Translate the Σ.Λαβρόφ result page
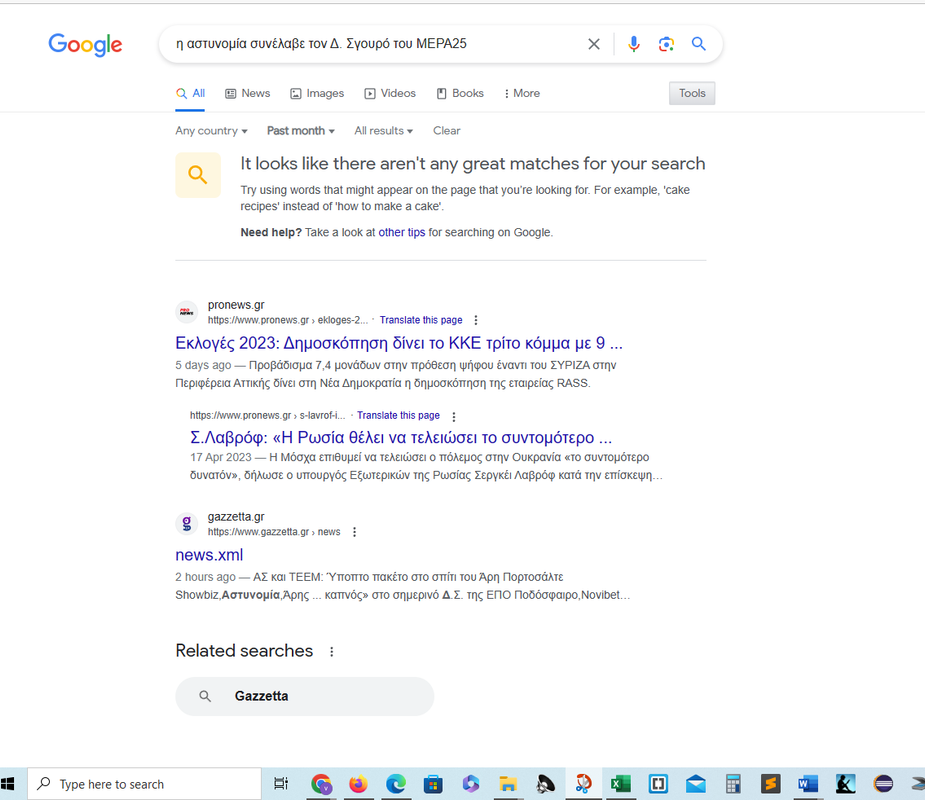The width and height of the screenshot is (925, 800). coord(398,415)
